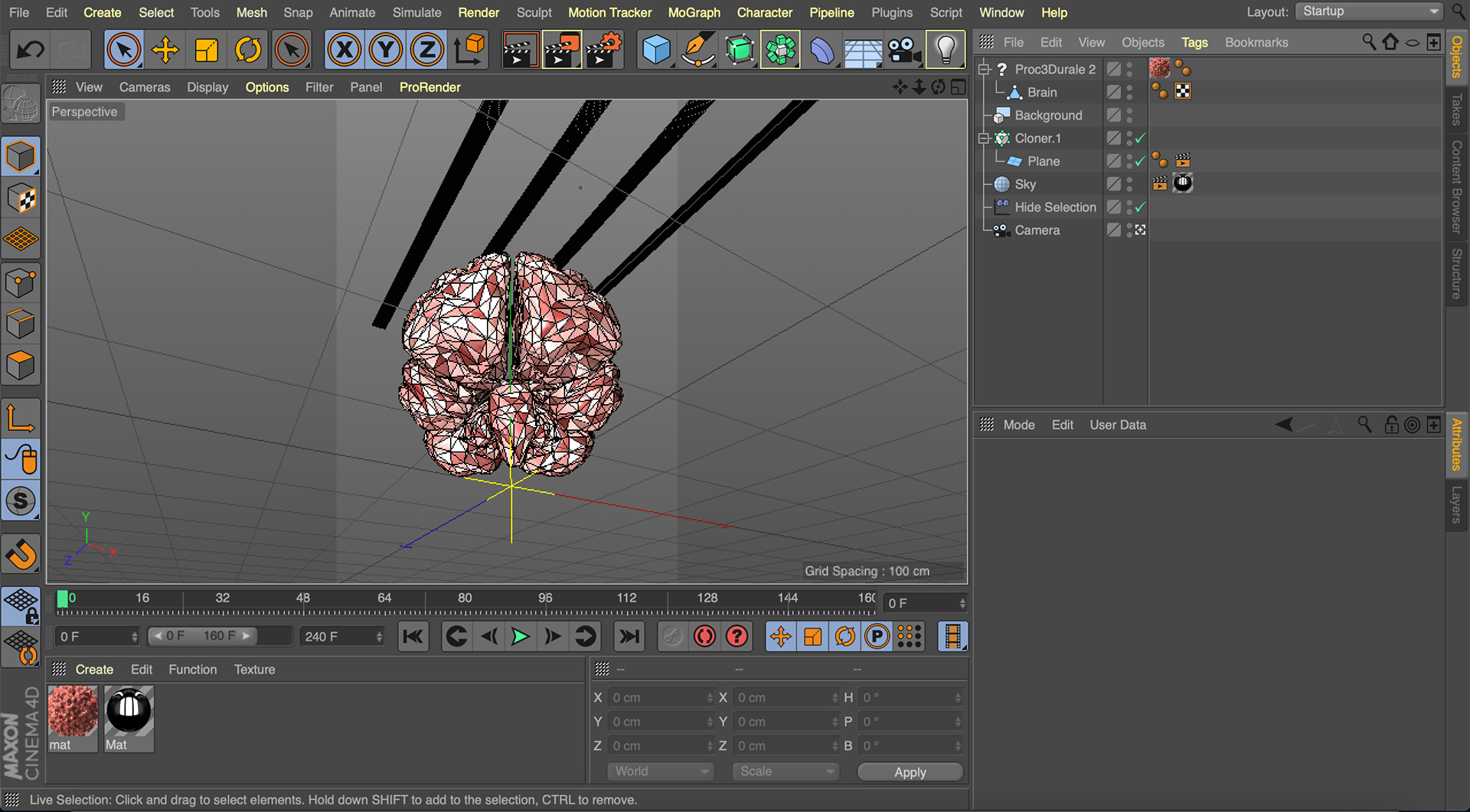Image resolution: width=1470 pixels, height=812 pixels.
Task: Open the Light object icon
Action: click(946, 51)
